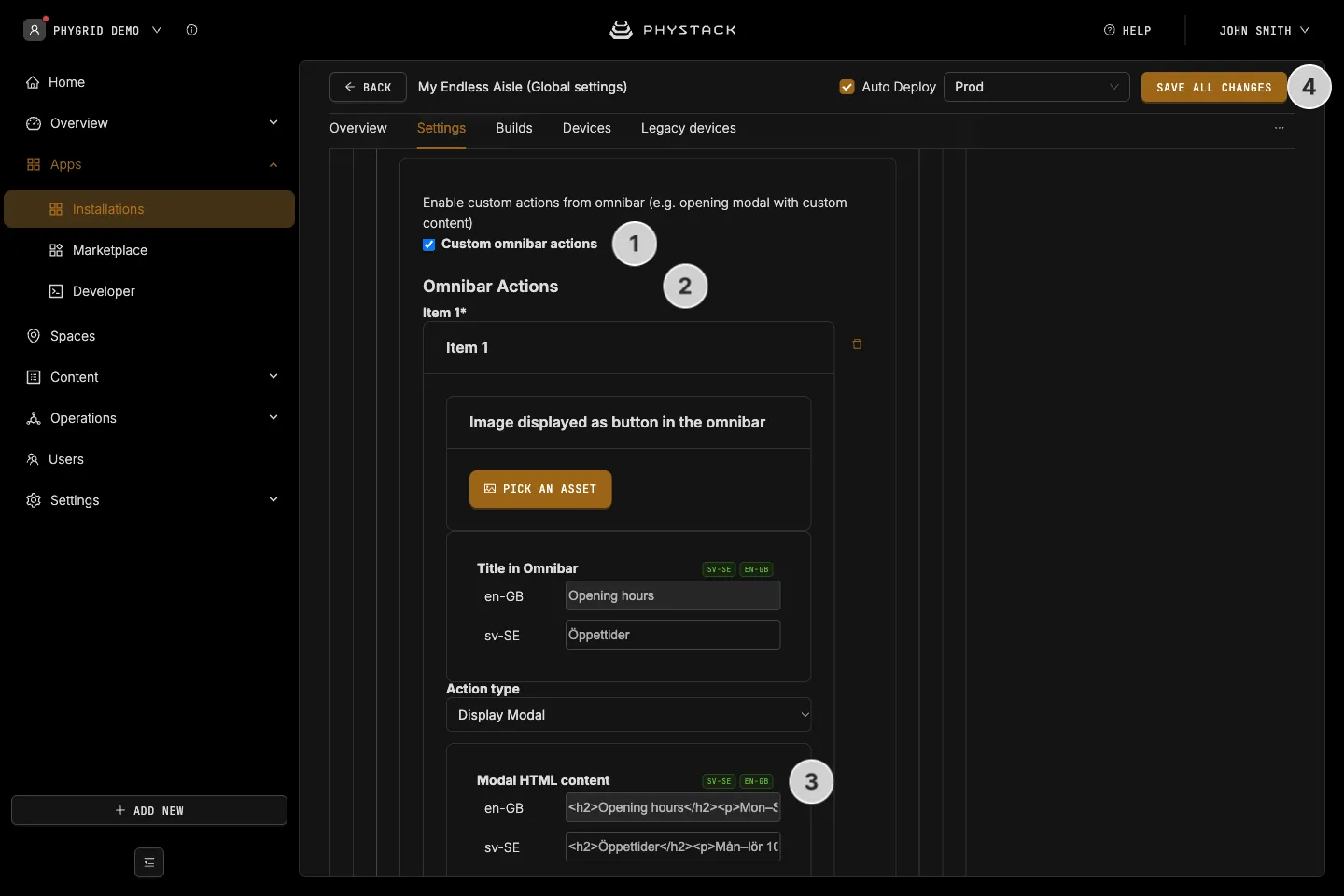The height and width of the screenshot is (896, 1344).
Task: Open the Action type Display Modal dropdown
Action: (x=629, y=715)
